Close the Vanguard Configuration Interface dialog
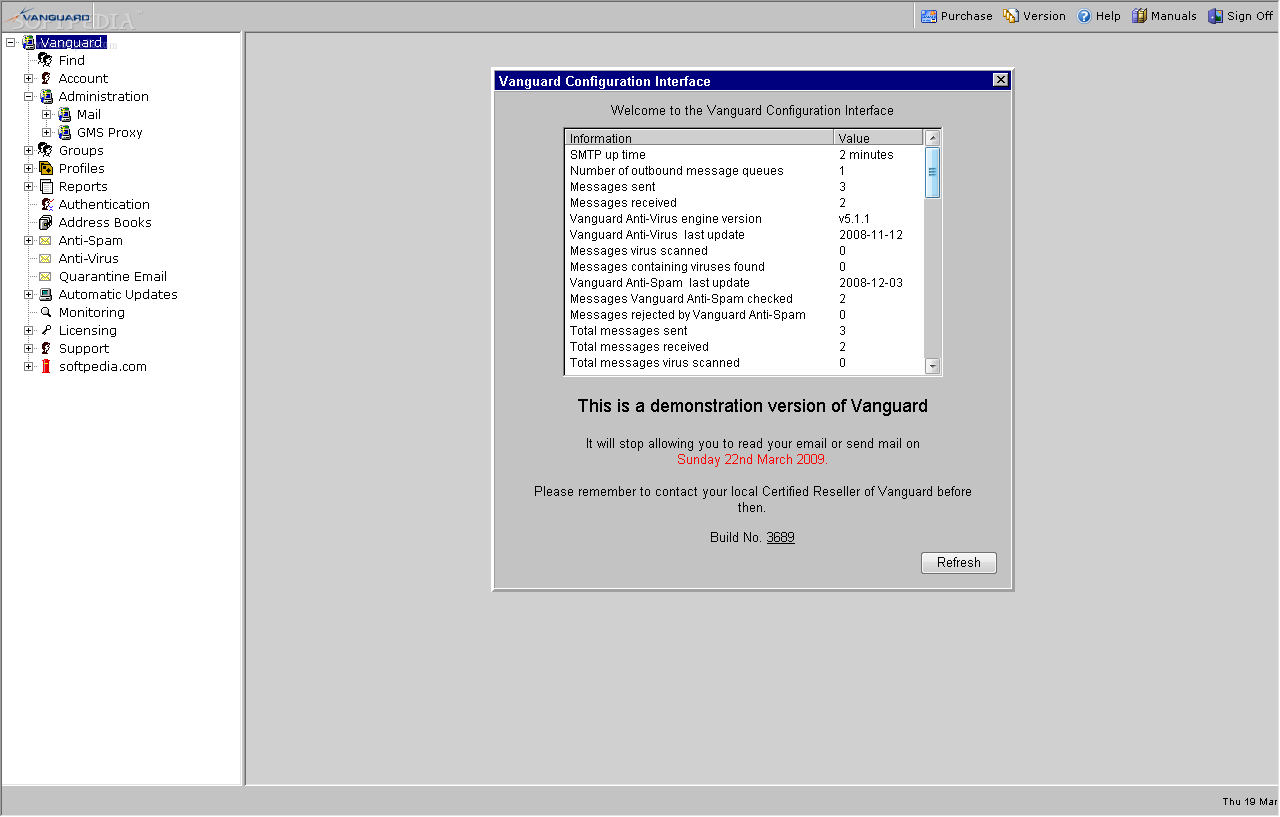 [1000, 81]
